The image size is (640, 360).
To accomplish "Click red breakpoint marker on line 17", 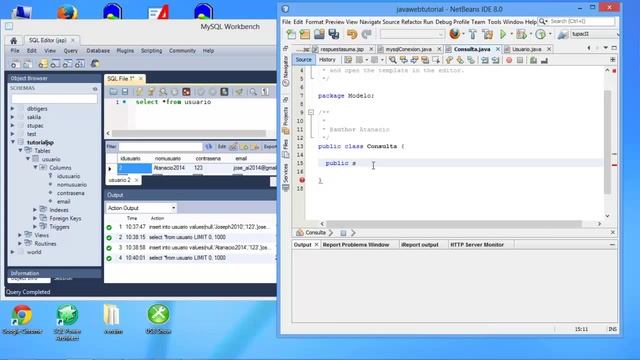I will coord(302,180).
